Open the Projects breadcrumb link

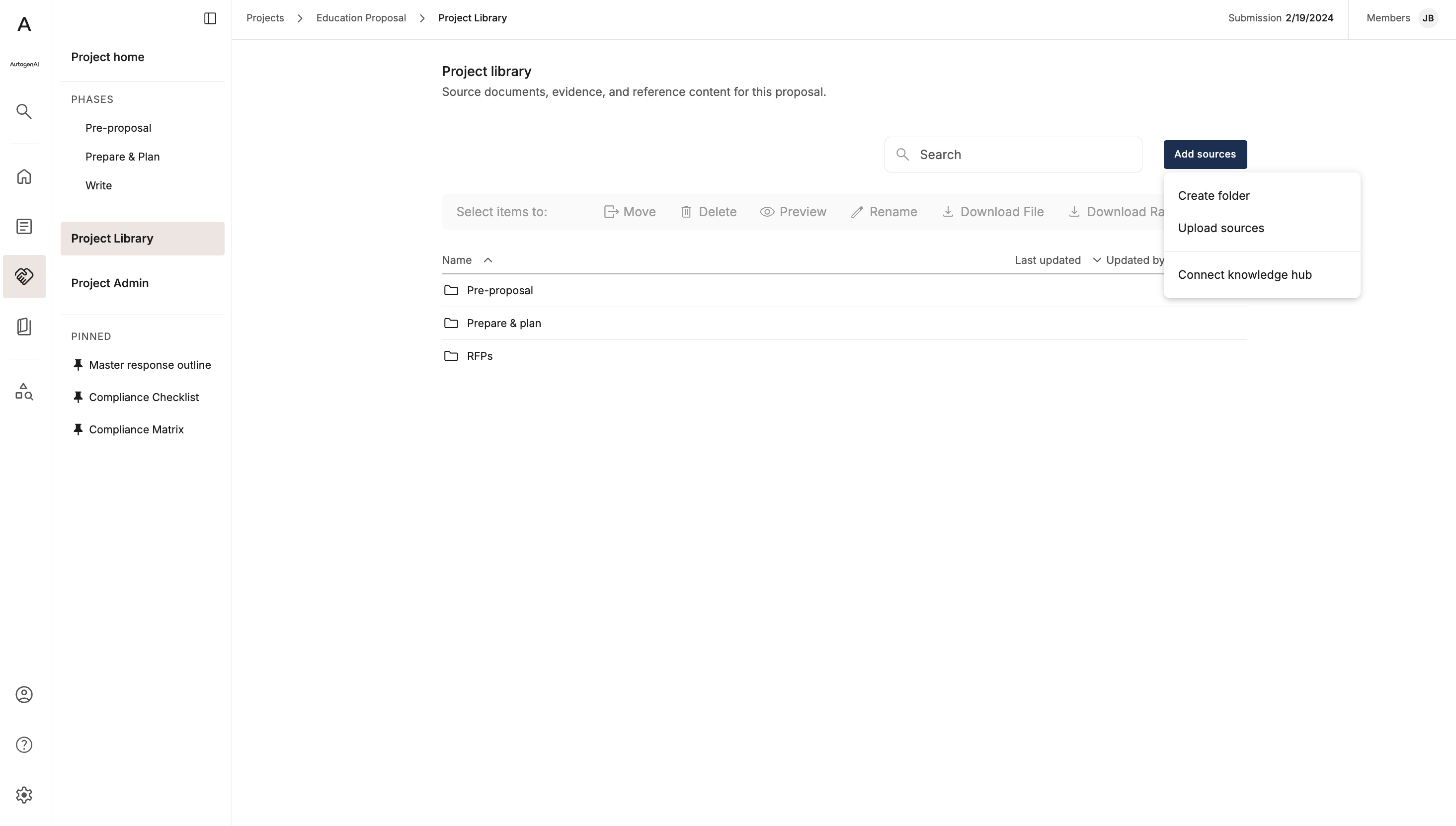click(265, 18)
